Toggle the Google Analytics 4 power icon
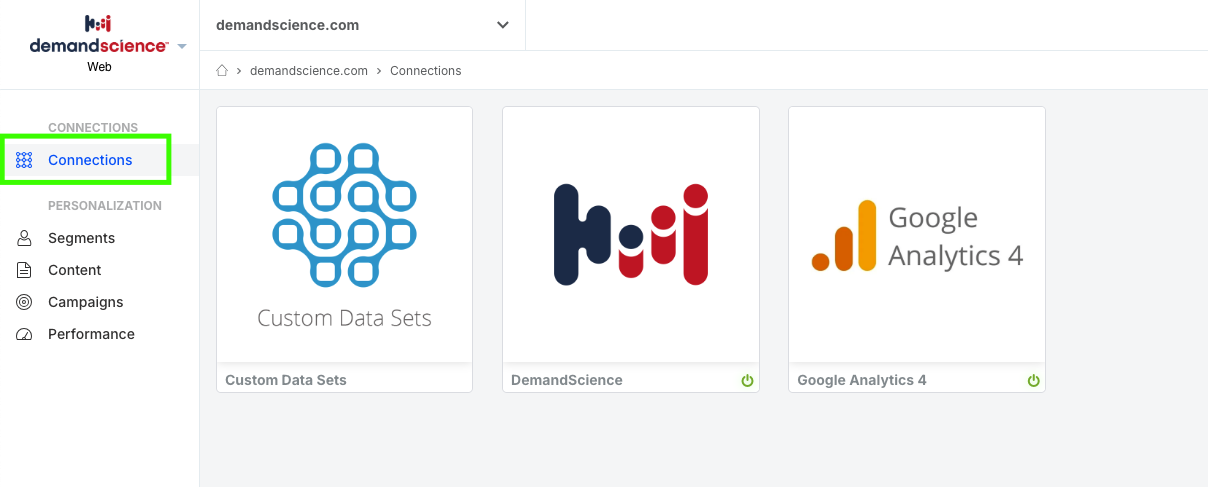Screen dimensions: 1208x487 point(1033,381)
